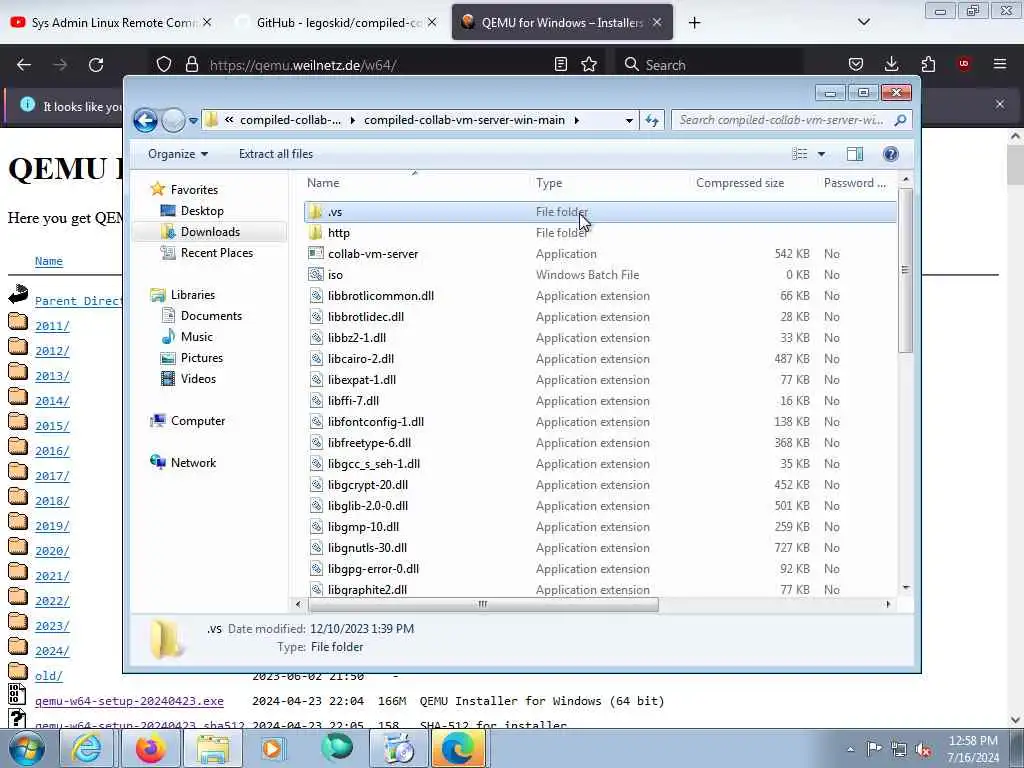Click the vertical scrollbar in the file list
Image resolution: width=1024 pixels, height=768 pixels.
coord(905,270)
